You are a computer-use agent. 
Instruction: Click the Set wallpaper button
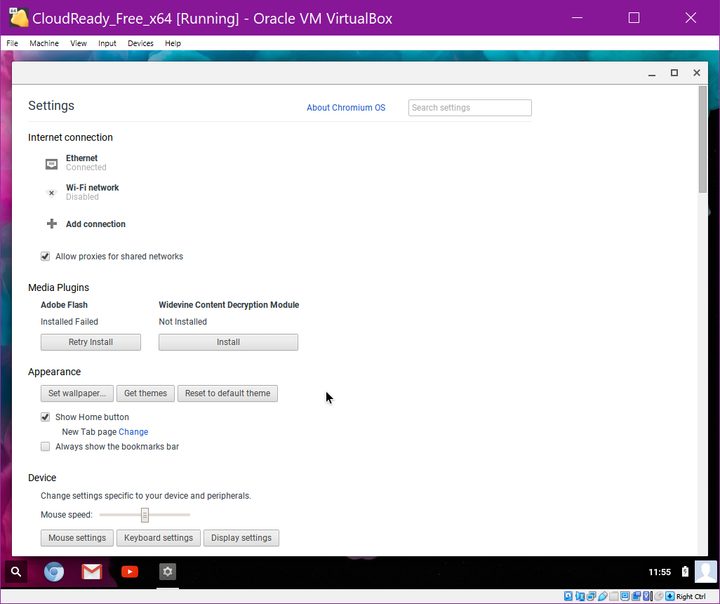[x=77, y=393]
